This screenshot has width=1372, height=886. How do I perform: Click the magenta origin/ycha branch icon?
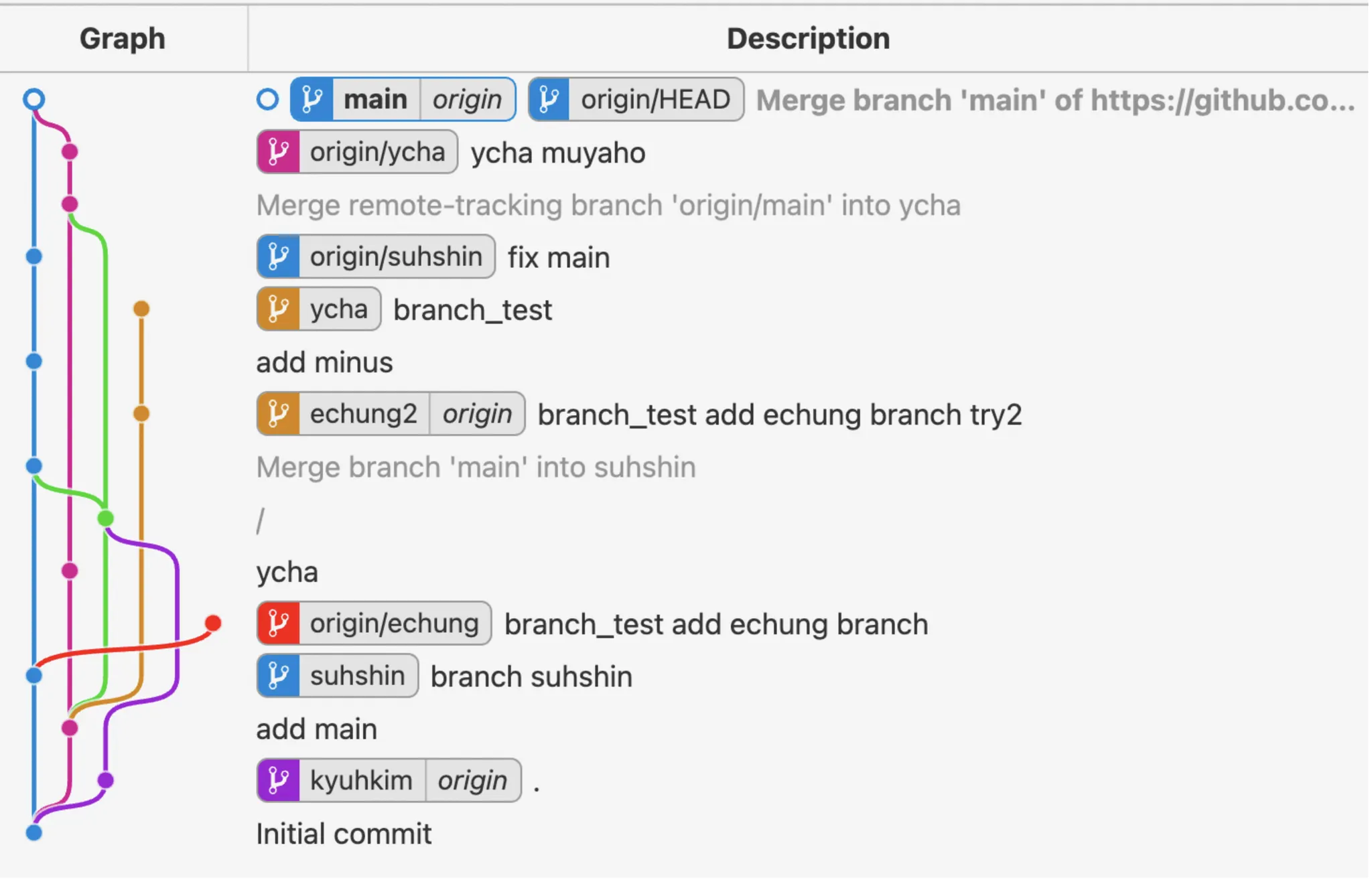[x=279, y=152]
